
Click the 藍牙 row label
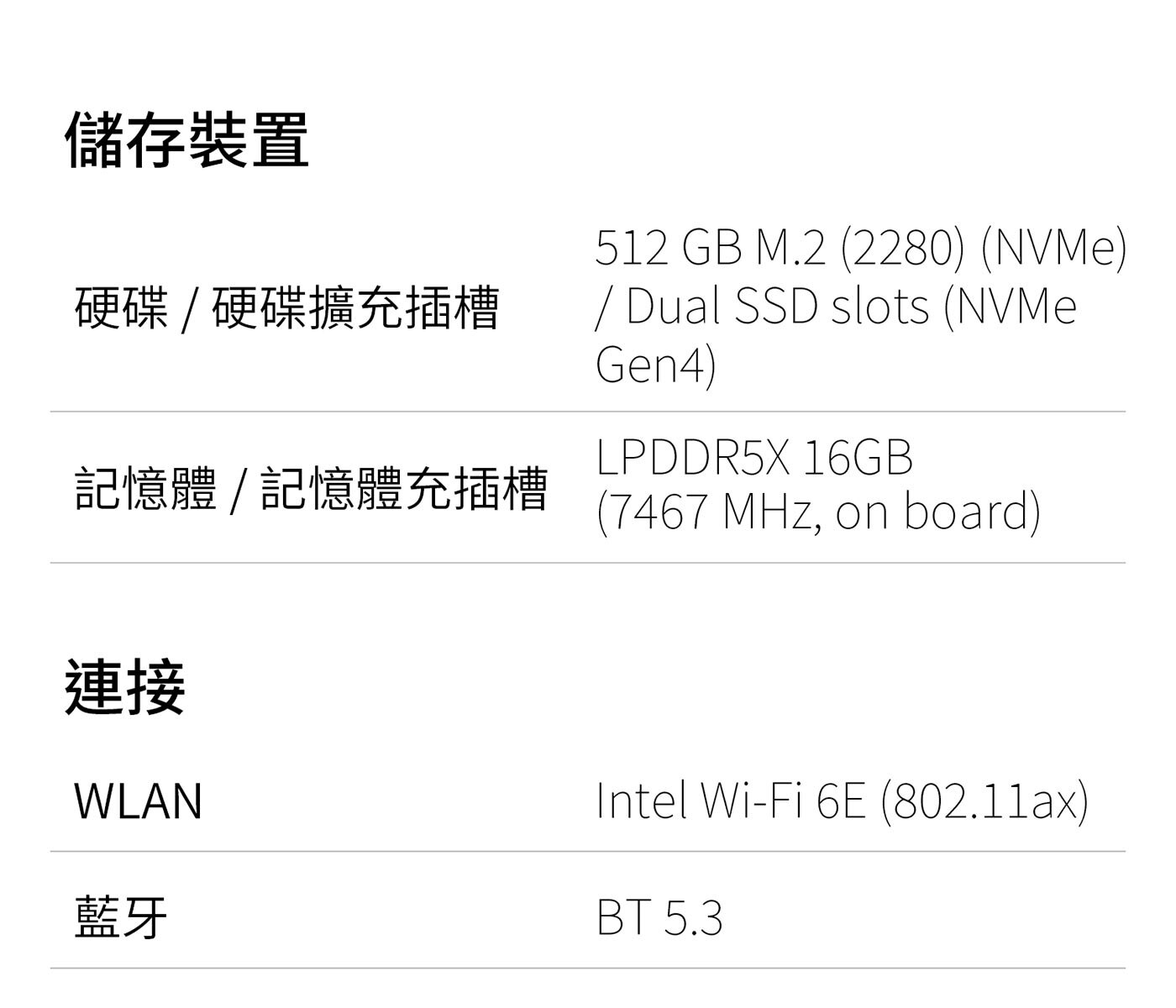(121, 917)
